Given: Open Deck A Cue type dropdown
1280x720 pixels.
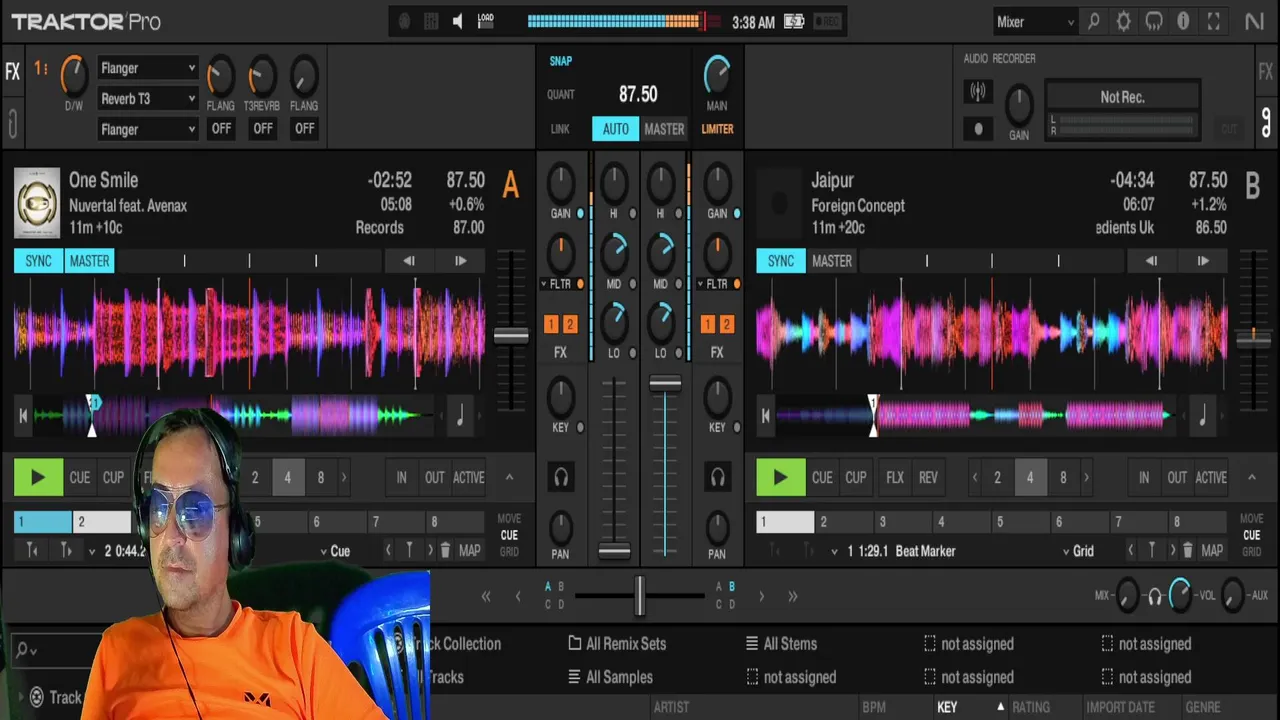Looking at the screenshot, I should click(x=335, y=551).
